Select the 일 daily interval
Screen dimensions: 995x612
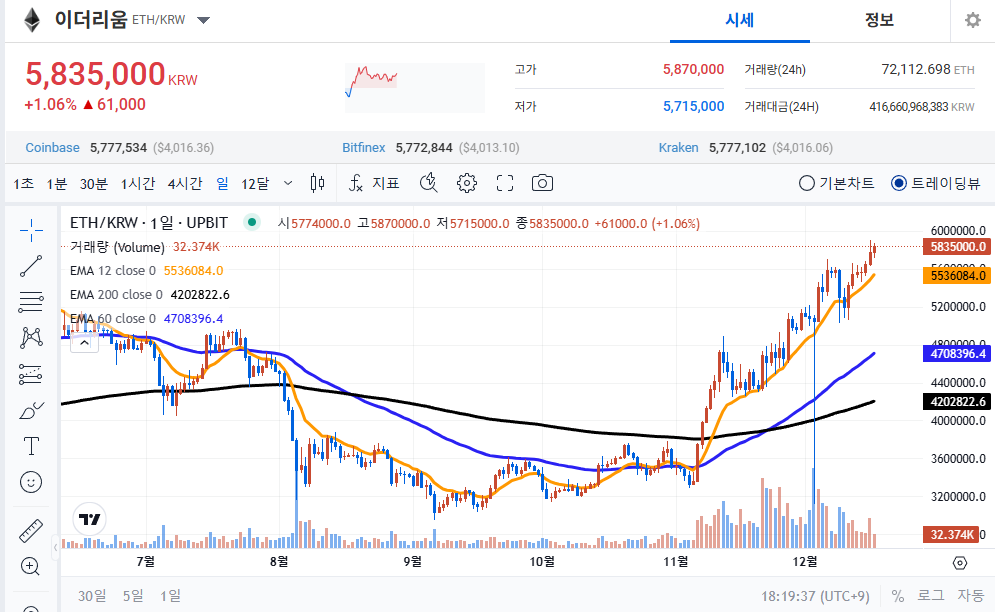(222, 183)
